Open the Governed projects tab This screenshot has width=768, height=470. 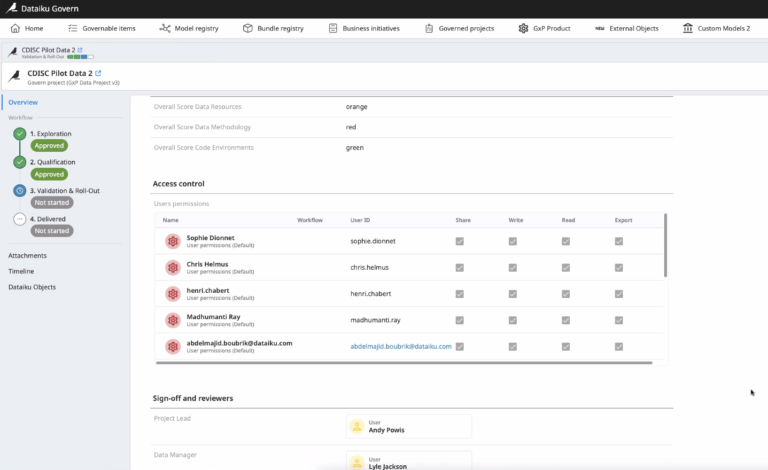click(459, 28)
